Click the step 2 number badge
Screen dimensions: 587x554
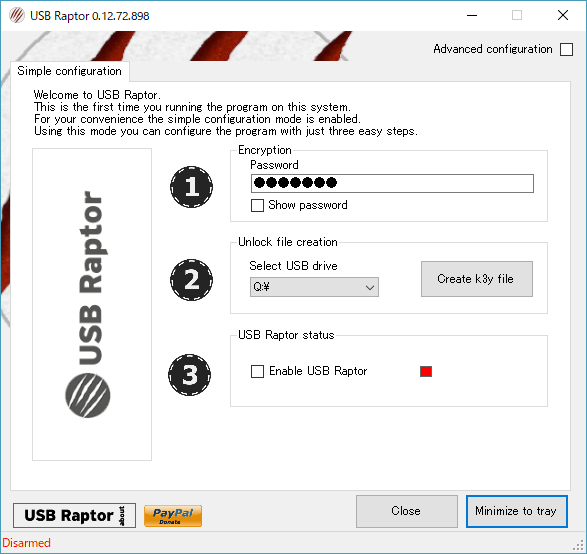pyautogui.click(x=191, y=280)
